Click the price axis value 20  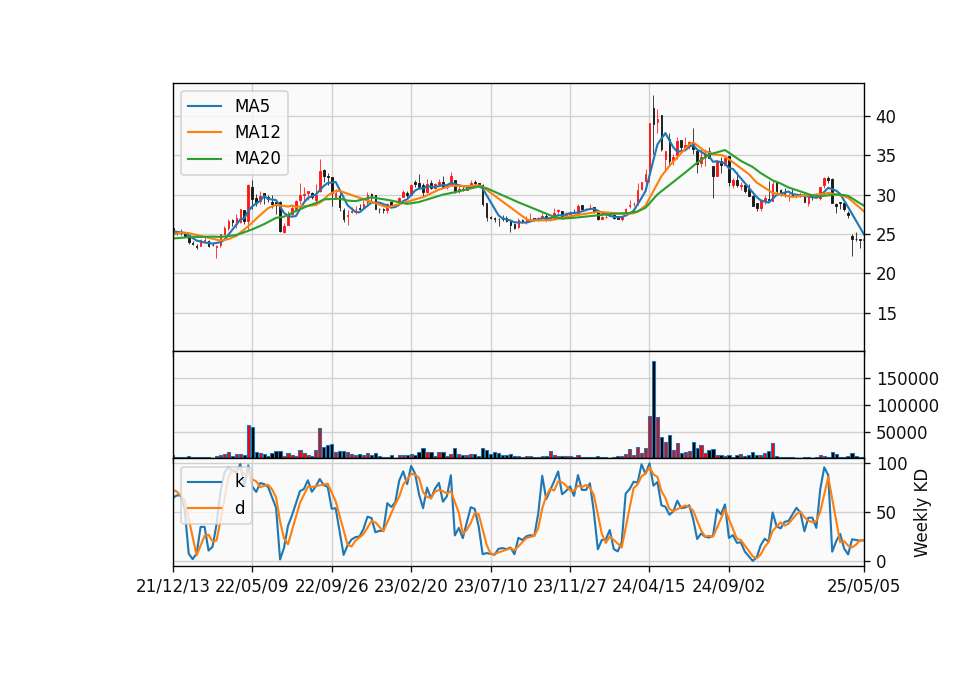click(885, 274)
